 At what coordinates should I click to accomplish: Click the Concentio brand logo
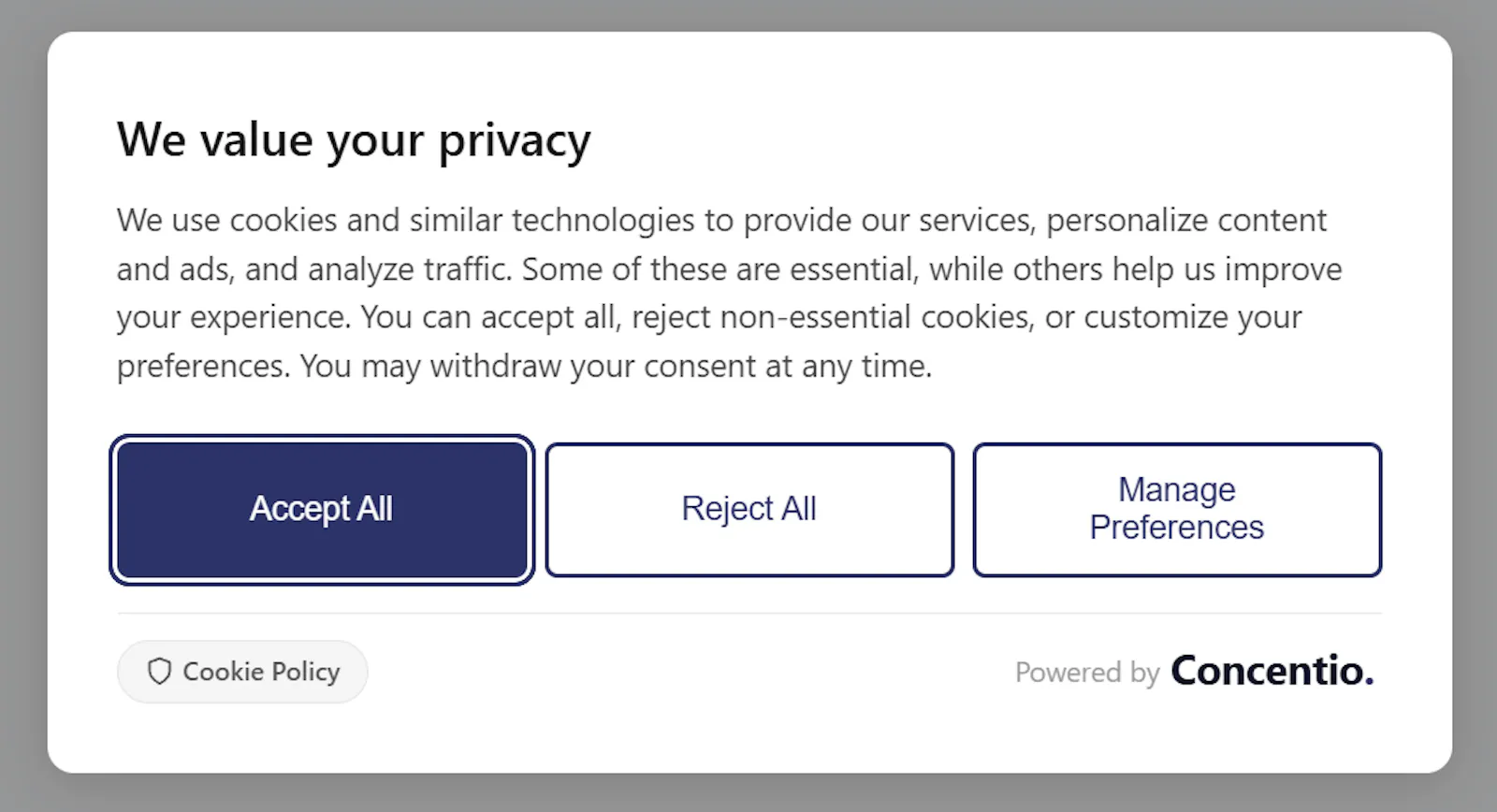[1272, 672]
